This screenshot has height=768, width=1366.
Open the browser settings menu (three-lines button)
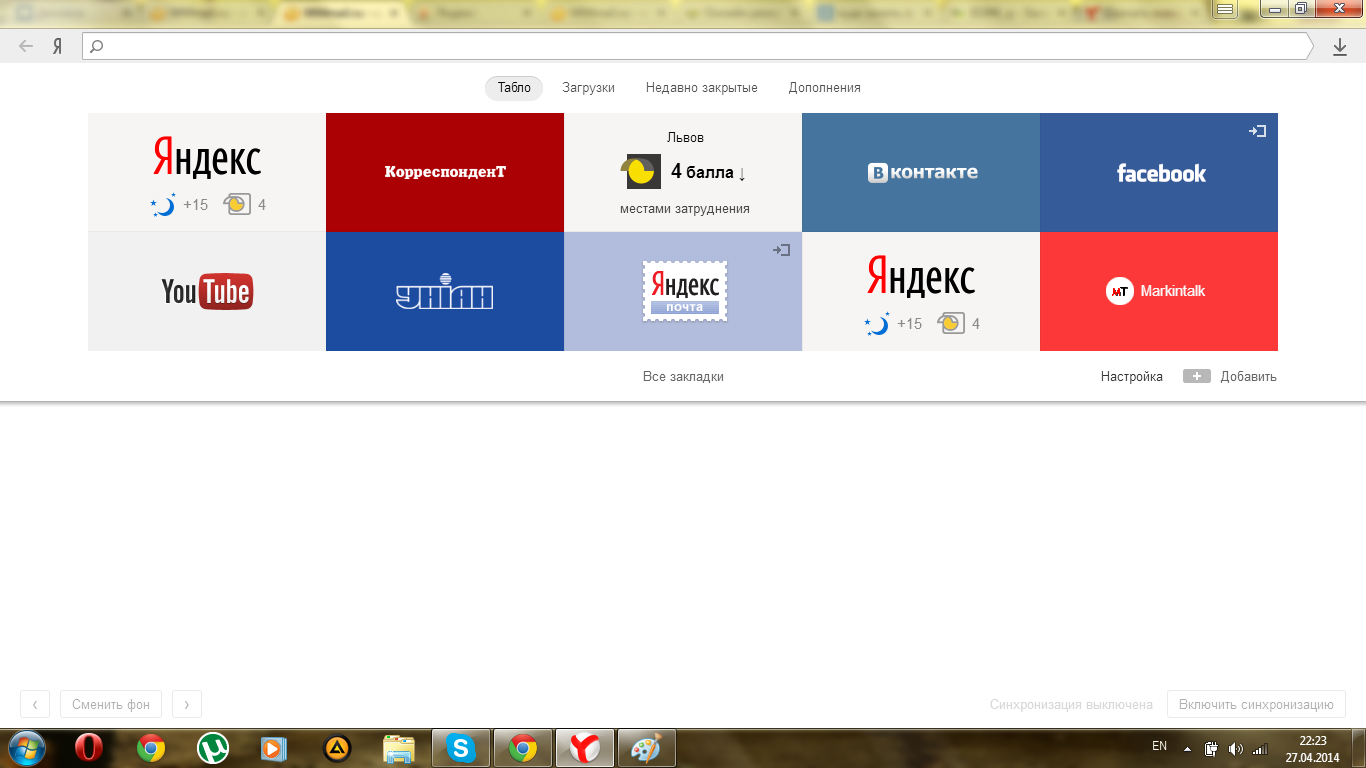pos(1225,8)
